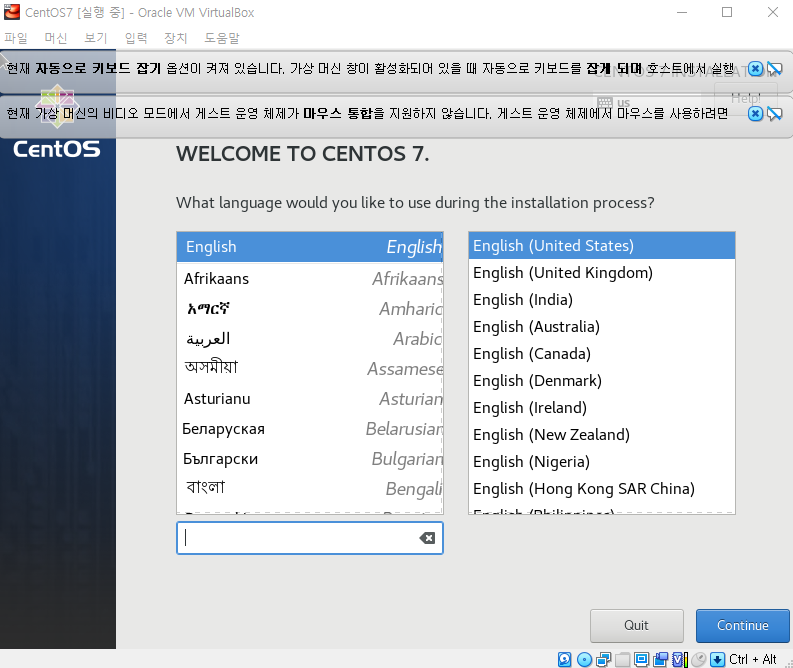The image size is (793, 668).
Task: Click the keyboard capture arrow icon
Action: pyautogui.click(x=717, y=659)
